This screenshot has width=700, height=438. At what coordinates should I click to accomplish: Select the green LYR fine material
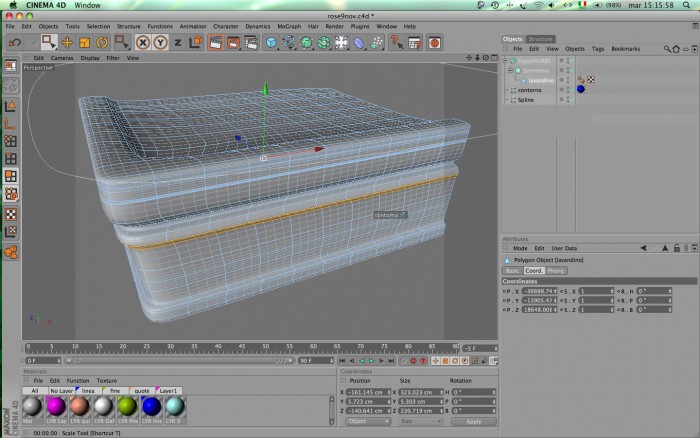tap(127, 406)
